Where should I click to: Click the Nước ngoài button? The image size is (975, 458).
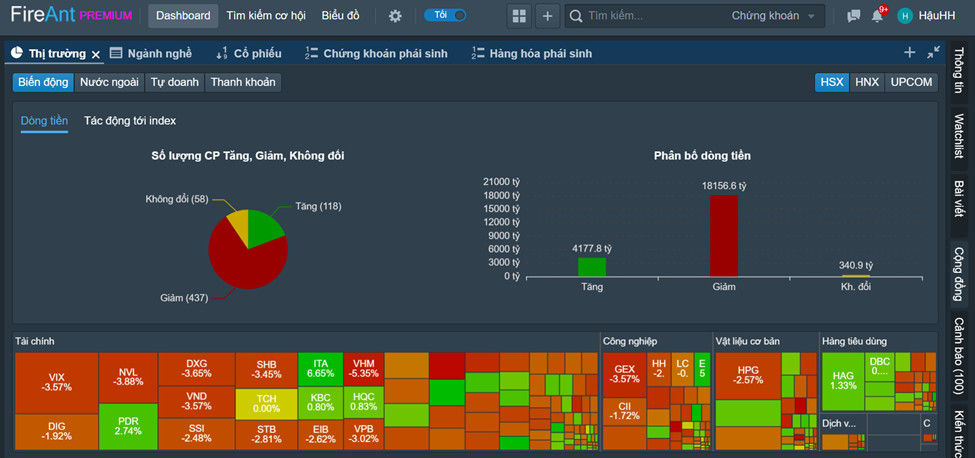(x=109, y=82)
